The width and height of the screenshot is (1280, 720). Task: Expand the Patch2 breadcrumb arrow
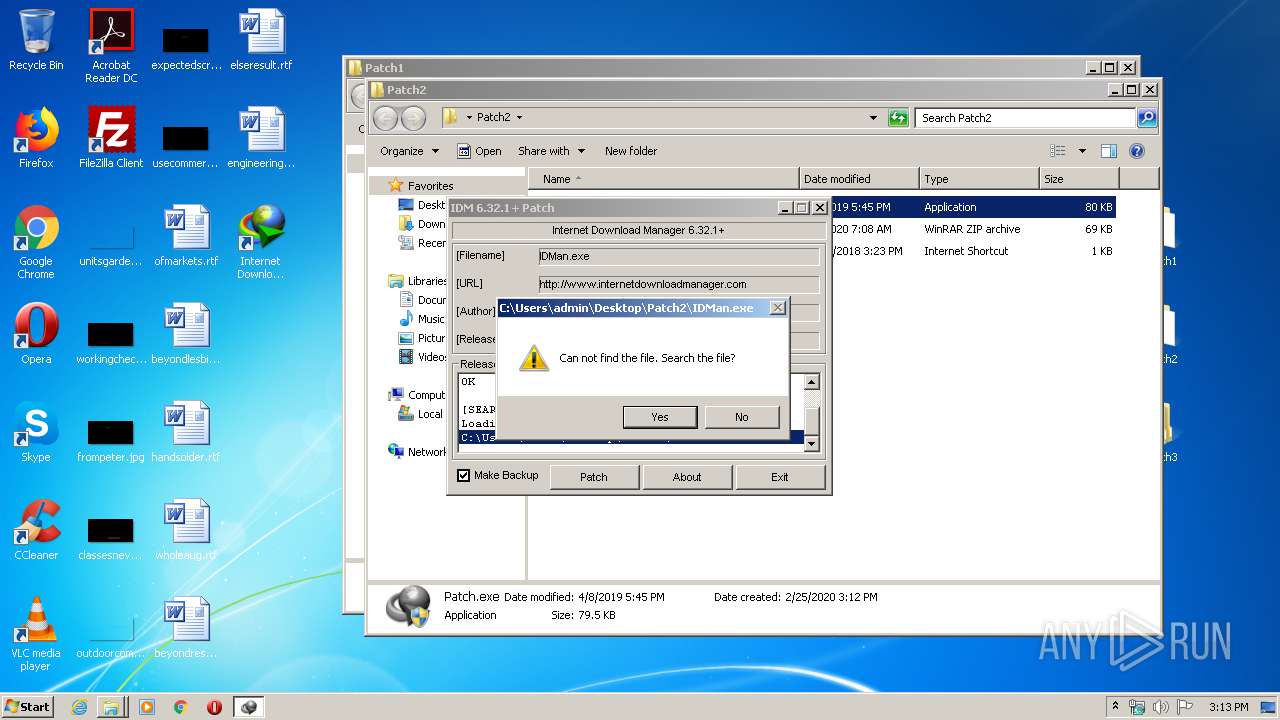pos(519,118)
